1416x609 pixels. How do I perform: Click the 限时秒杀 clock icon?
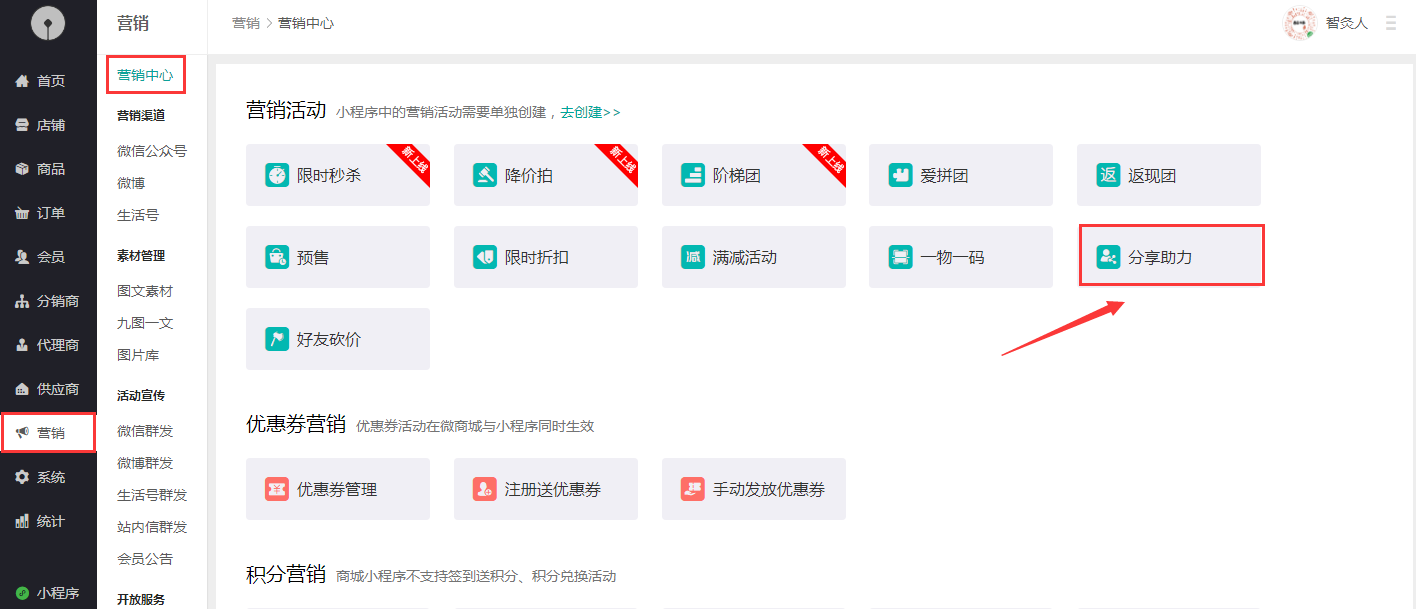(277, 175)
